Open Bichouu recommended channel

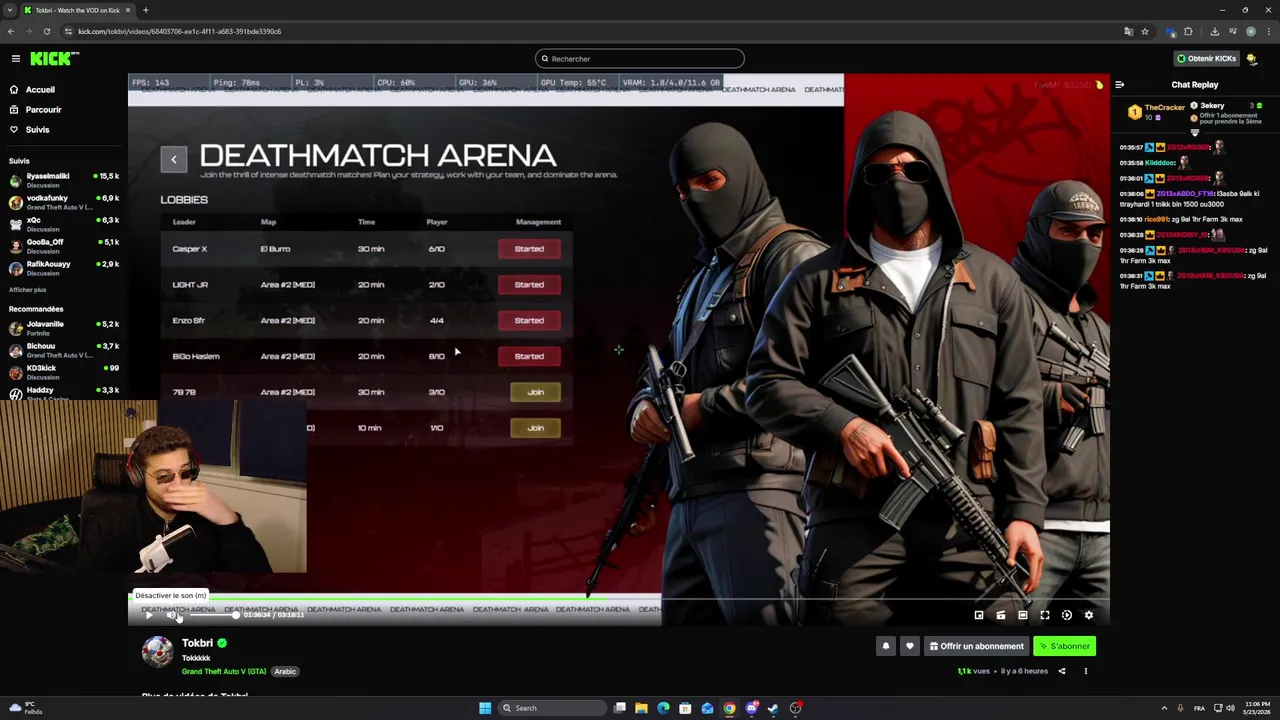tap(64, 350)
